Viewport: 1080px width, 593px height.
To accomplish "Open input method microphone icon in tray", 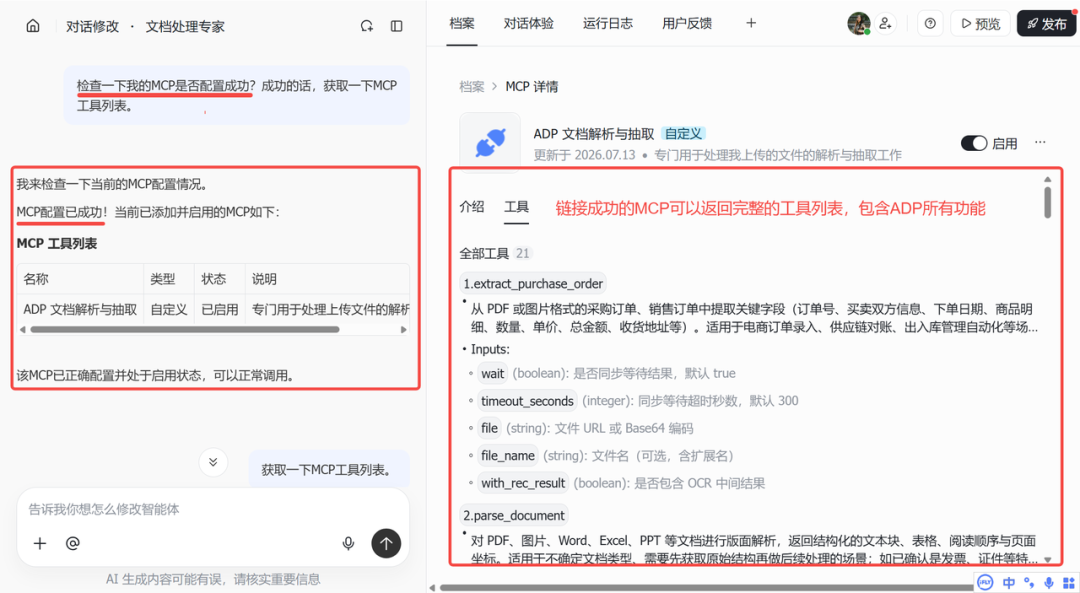I will coord(1048,583).
